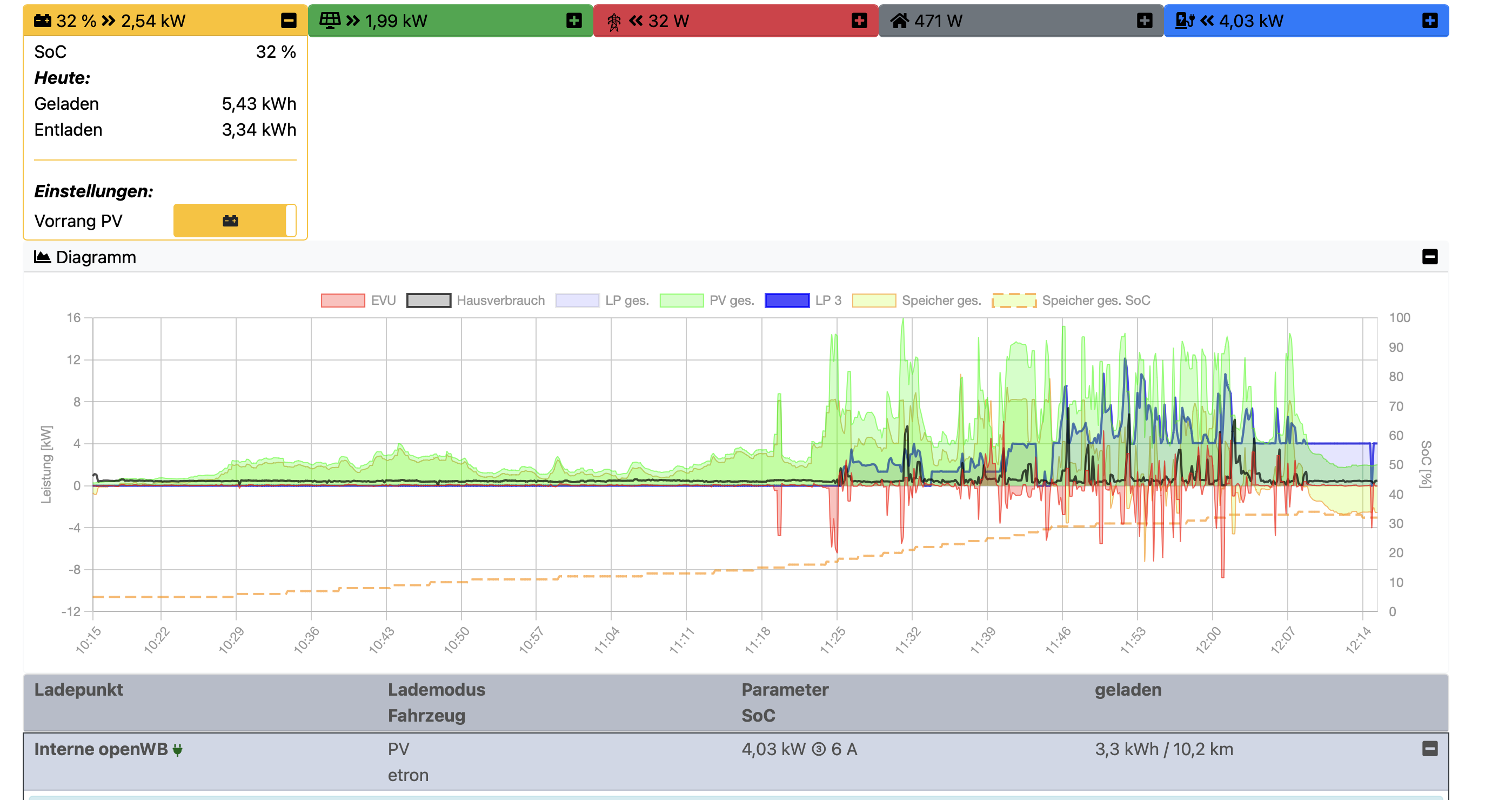Click the power pylon grid icon

click(613, 22)
